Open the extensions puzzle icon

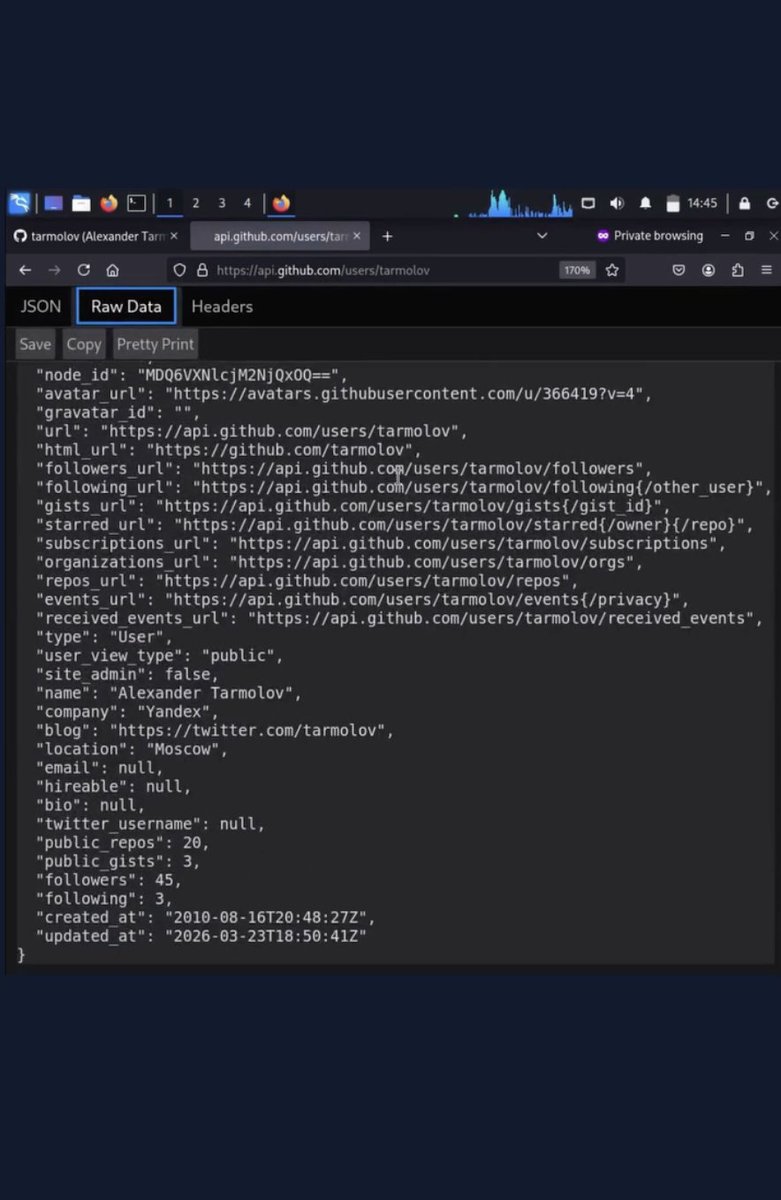coord(738,270)
